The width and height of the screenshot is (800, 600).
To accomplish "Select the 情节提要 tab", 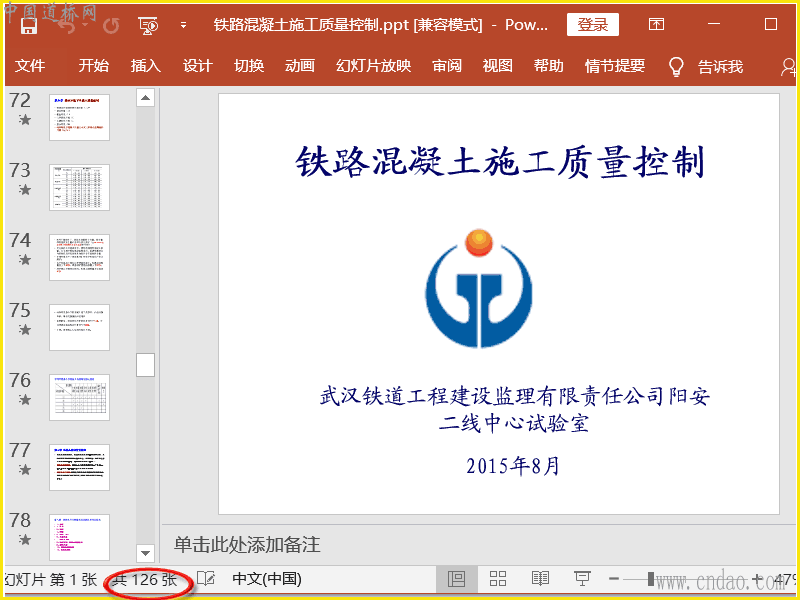I will coord(615,65).
